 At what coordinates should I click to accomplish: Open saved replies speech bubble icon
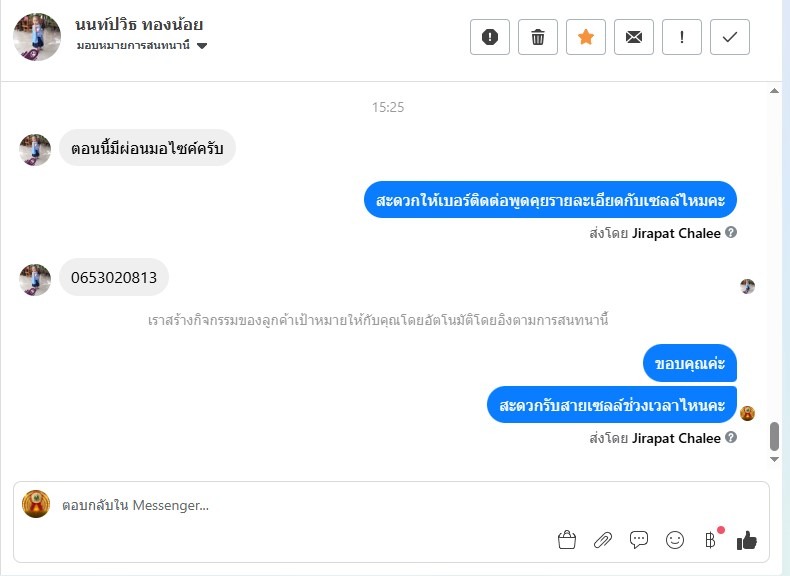tap(639, 540)
